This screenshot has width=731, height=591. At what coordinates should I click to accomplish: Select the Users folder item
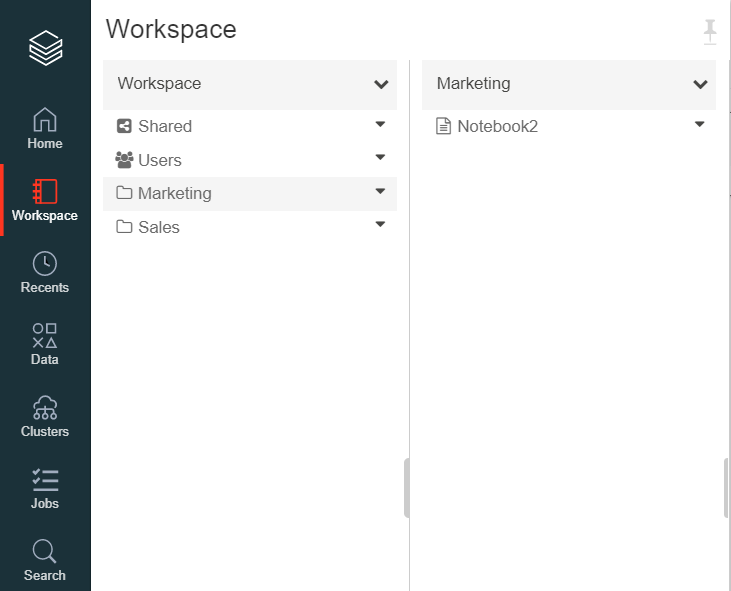click(x=159, y=160)
